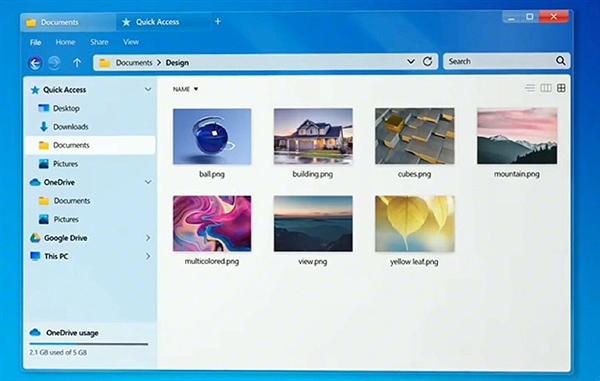Image resolution: width=600 pixels, height=381 pixels.
Task: Click the cubes.png file name
Action: [414, 174]
